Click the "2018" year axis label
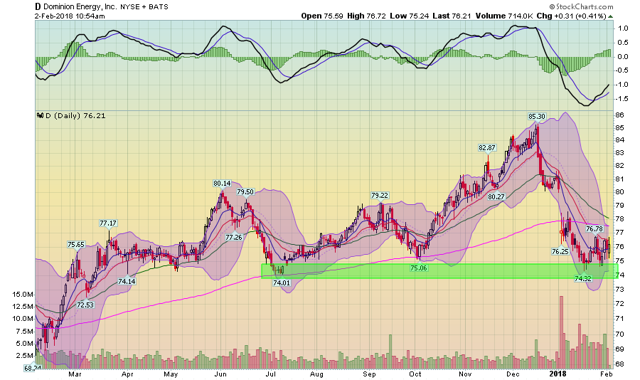 557,374
